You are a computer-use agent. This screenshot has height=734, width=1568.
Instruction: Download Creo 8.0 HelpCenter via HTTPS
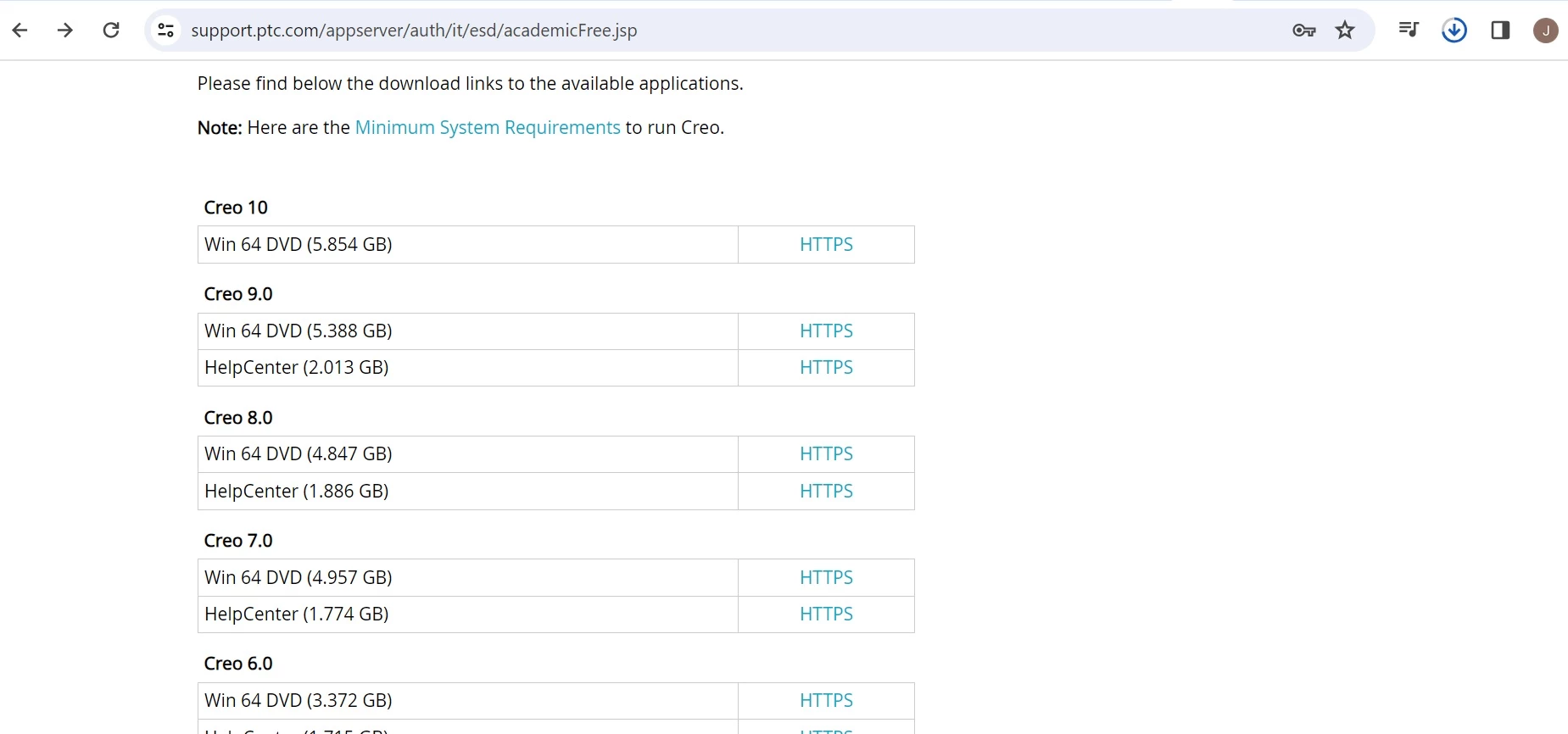point(826,491)
